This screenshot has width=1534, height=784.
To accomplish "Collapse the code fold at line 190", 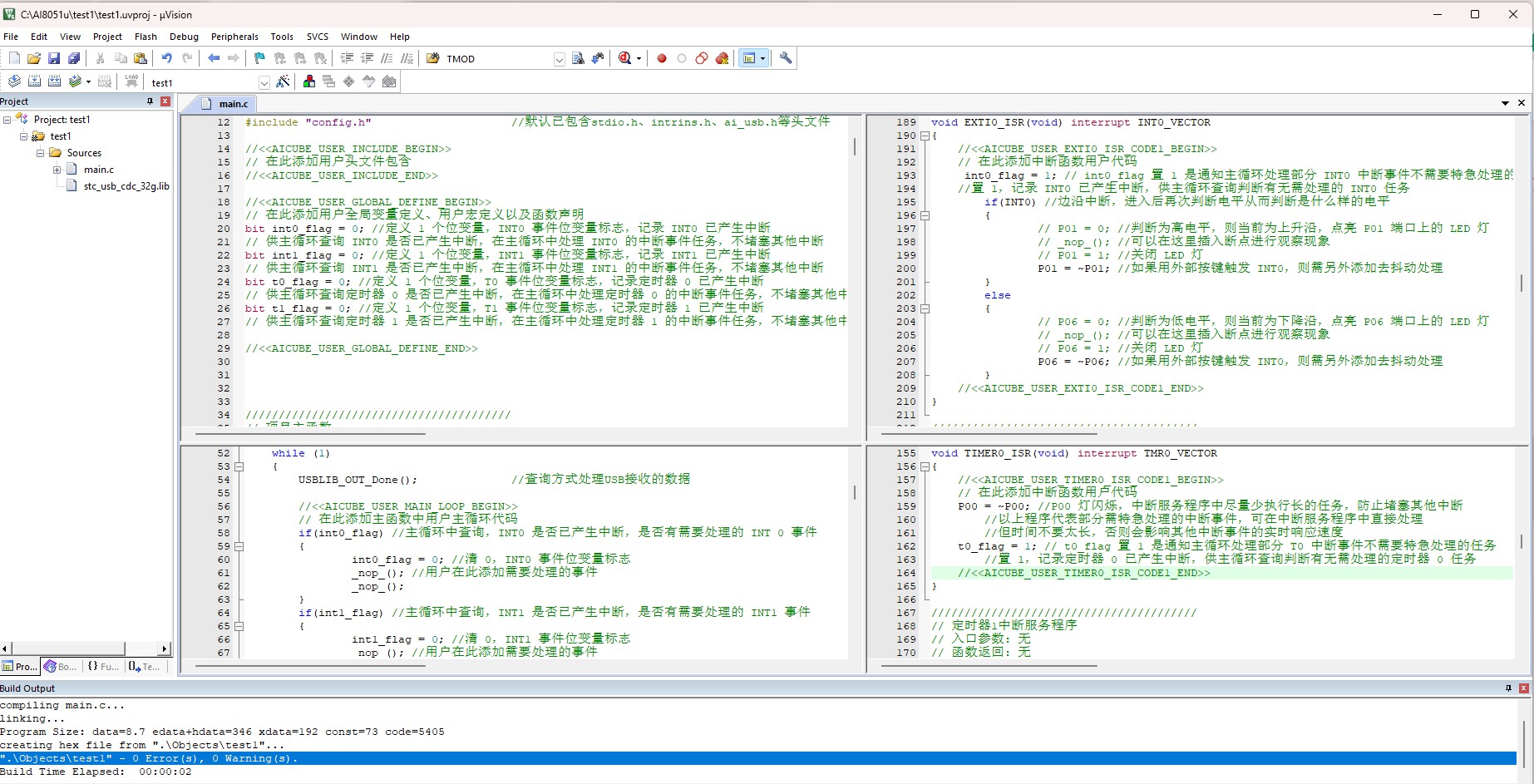I will click(925, 136).
